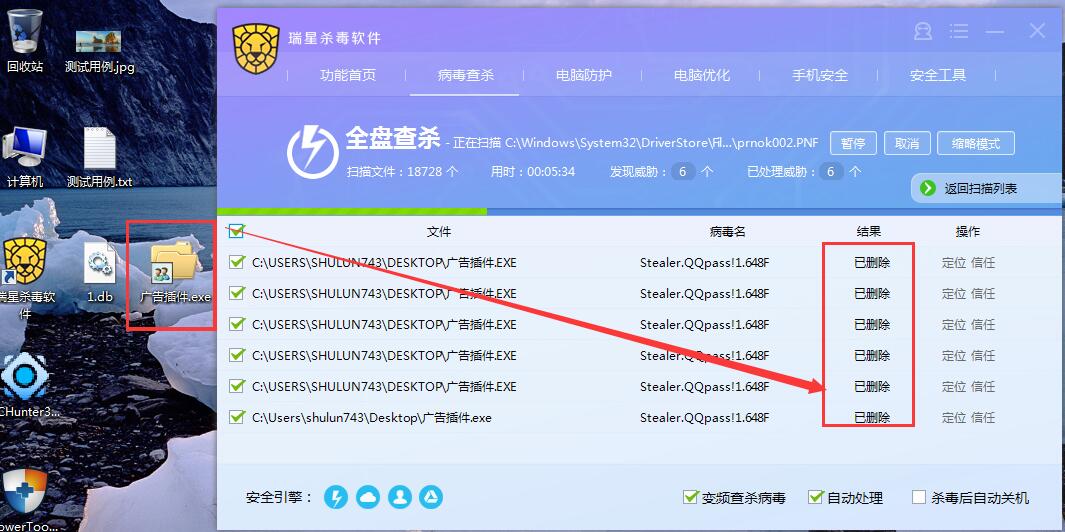Click the green scan progress bar
The height and width of the screenshot is (532, 1065).
(x=352, y=211)
